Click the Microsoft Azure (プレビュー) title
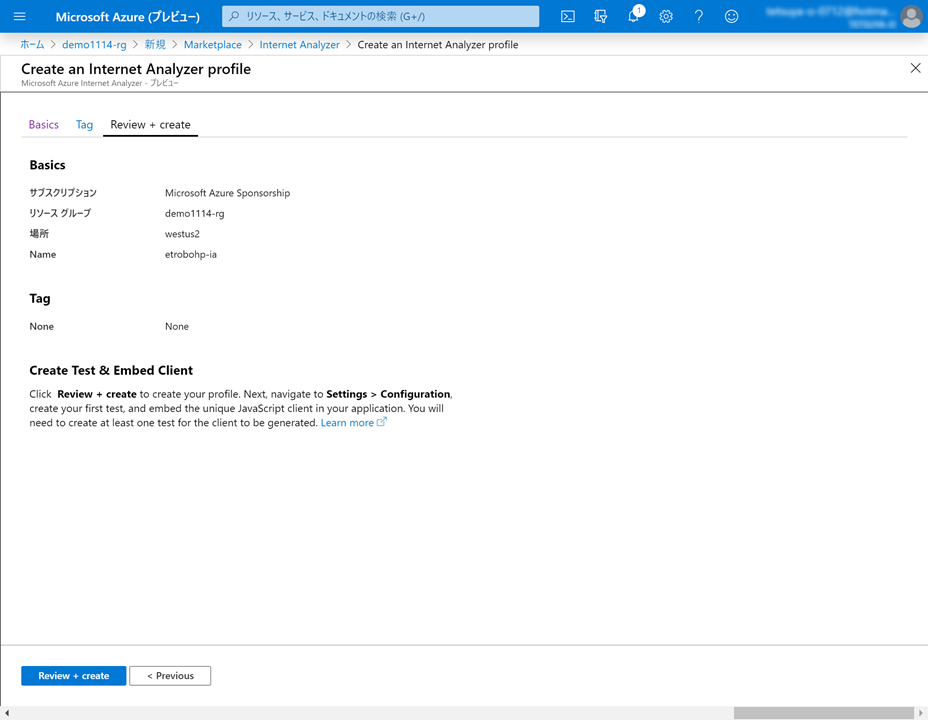Image resolution: width=928 pixels, height=720 pixels. [128, 17]
